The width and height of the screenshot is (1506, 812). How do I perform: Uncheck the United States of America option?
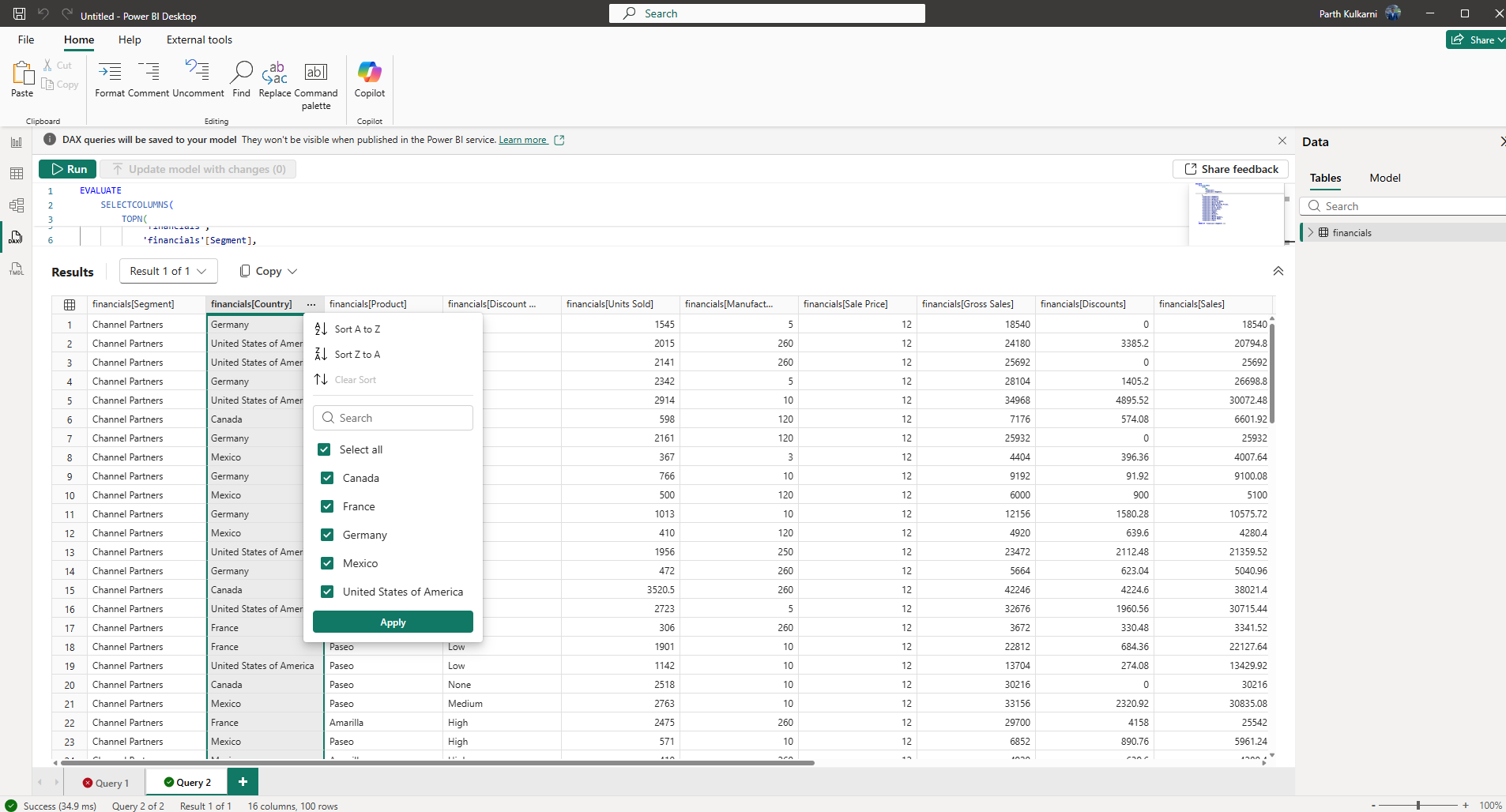[327, 592]
